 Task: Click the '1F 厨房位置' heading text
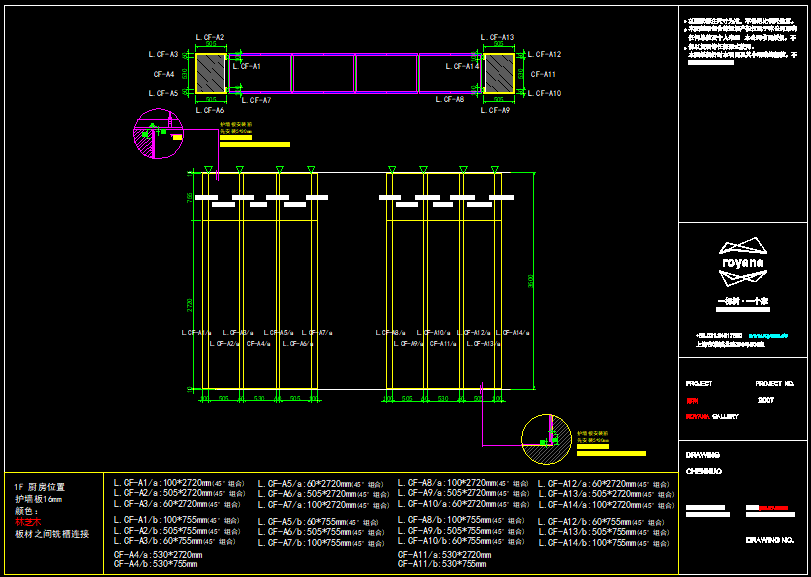[40, 487]
